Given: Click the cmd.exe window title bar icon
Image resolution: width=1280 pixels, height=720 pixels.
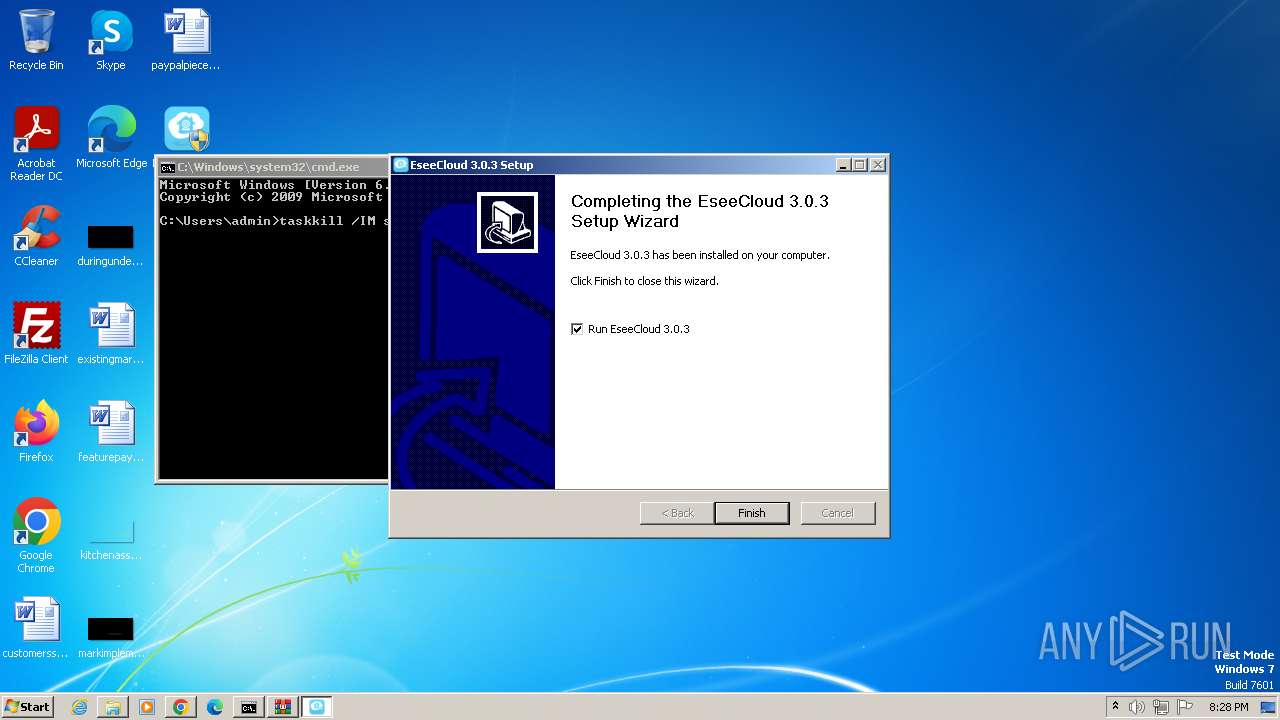Looking at the screenshot, I should (x=168, y=167).
